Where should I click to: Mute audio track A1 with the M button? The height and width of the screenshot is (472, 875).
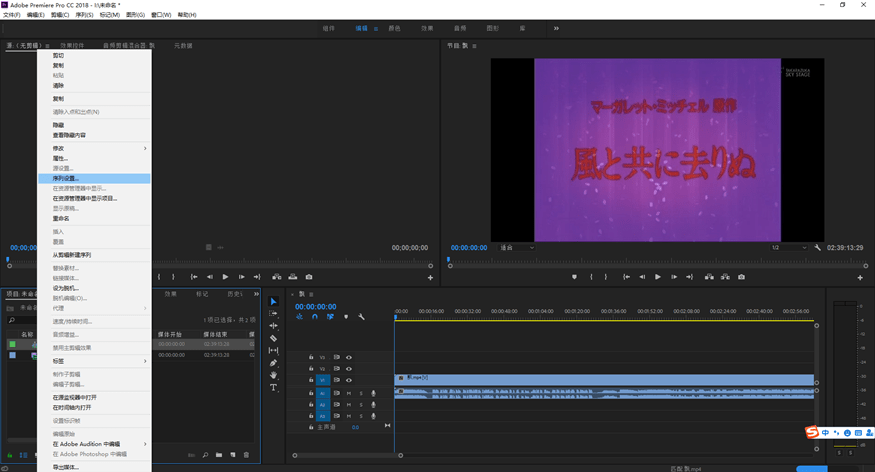pos(349,393)
